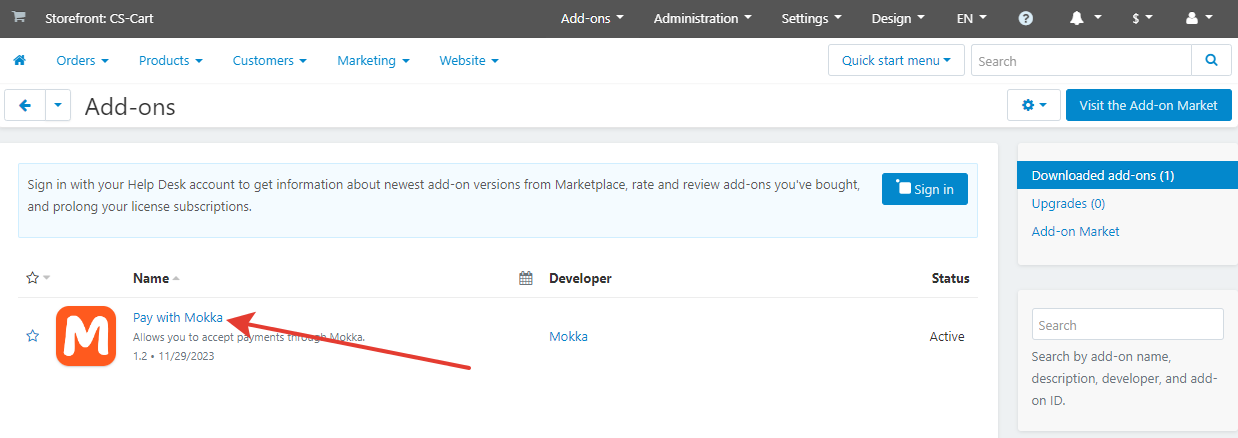The height and width of the screenshot is (438, 1238).
Task: Open the Pay with Mokka link
Action: (x=178, y=318)
